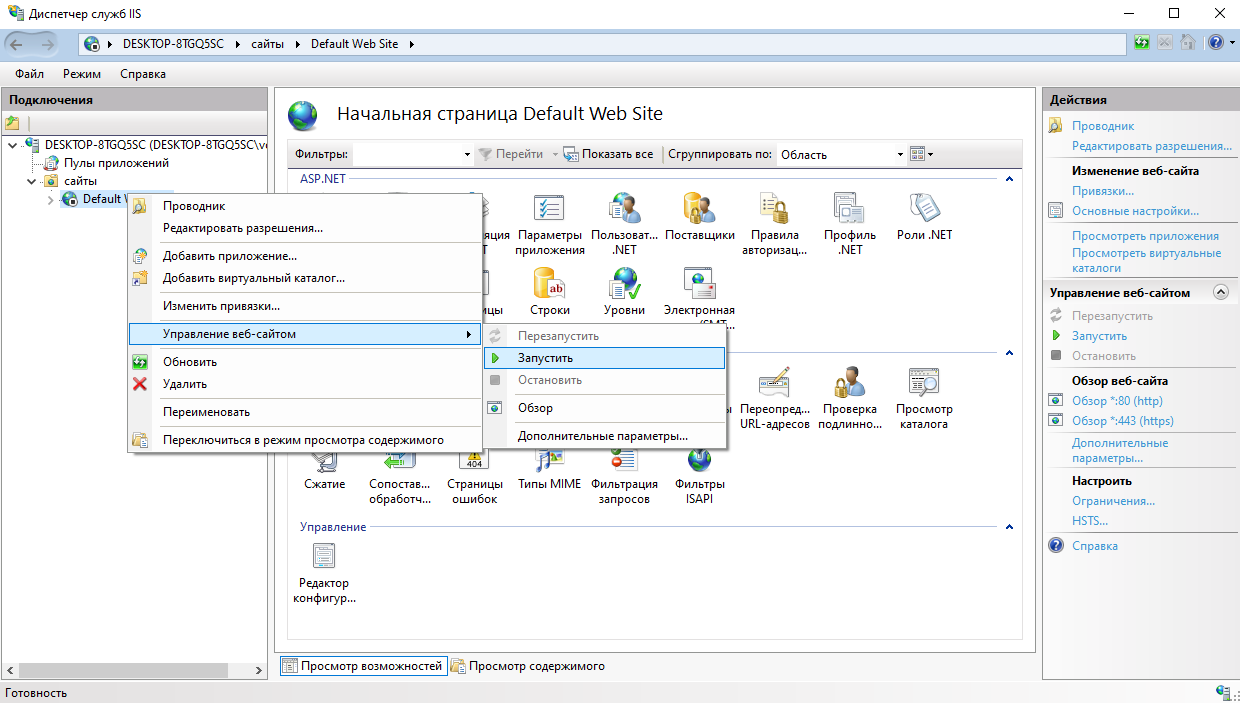Open Профиль .NET feature icon
This screenshot has width=1240, height=703.
tap(849, 209)
